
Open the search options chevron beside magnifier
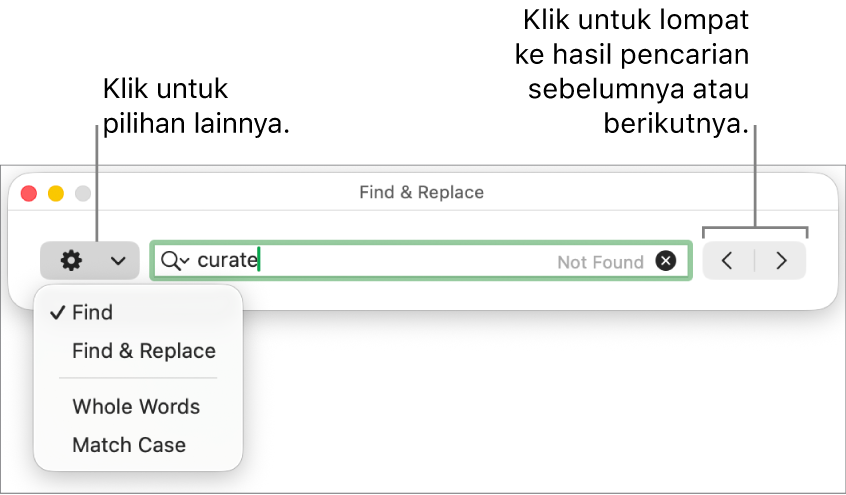[185, 262]
